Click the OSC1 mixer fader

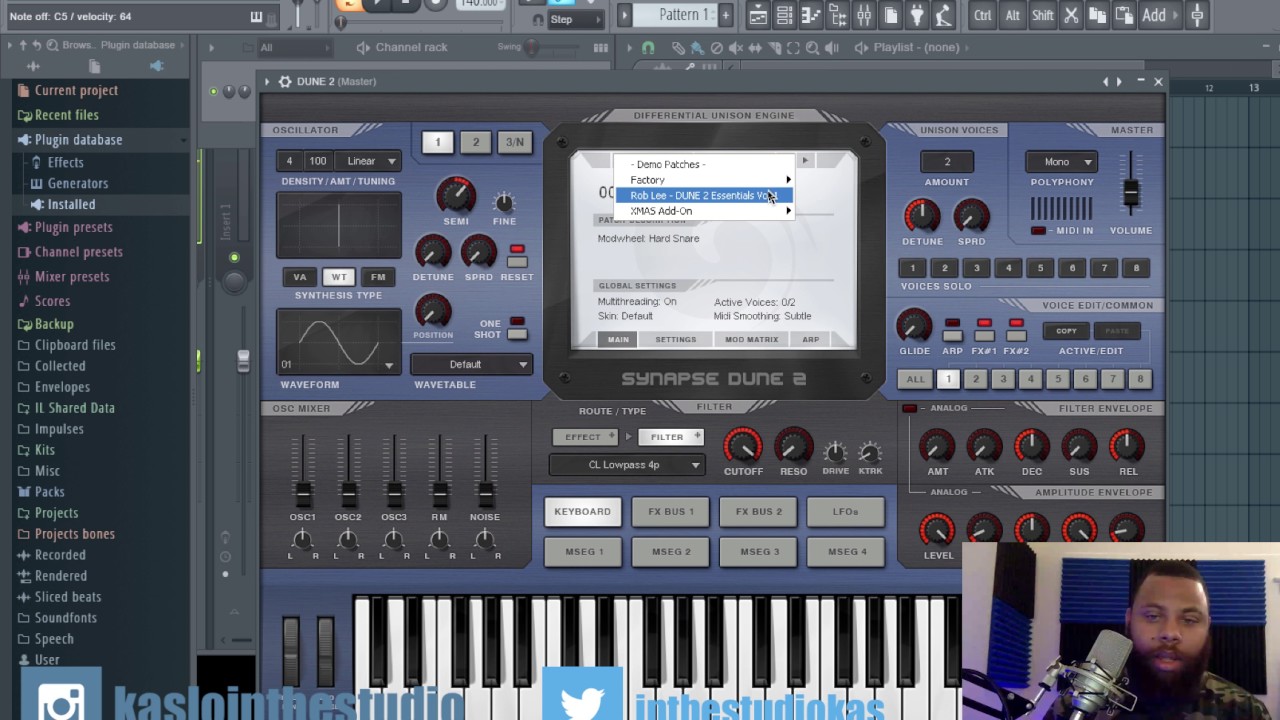303,493
